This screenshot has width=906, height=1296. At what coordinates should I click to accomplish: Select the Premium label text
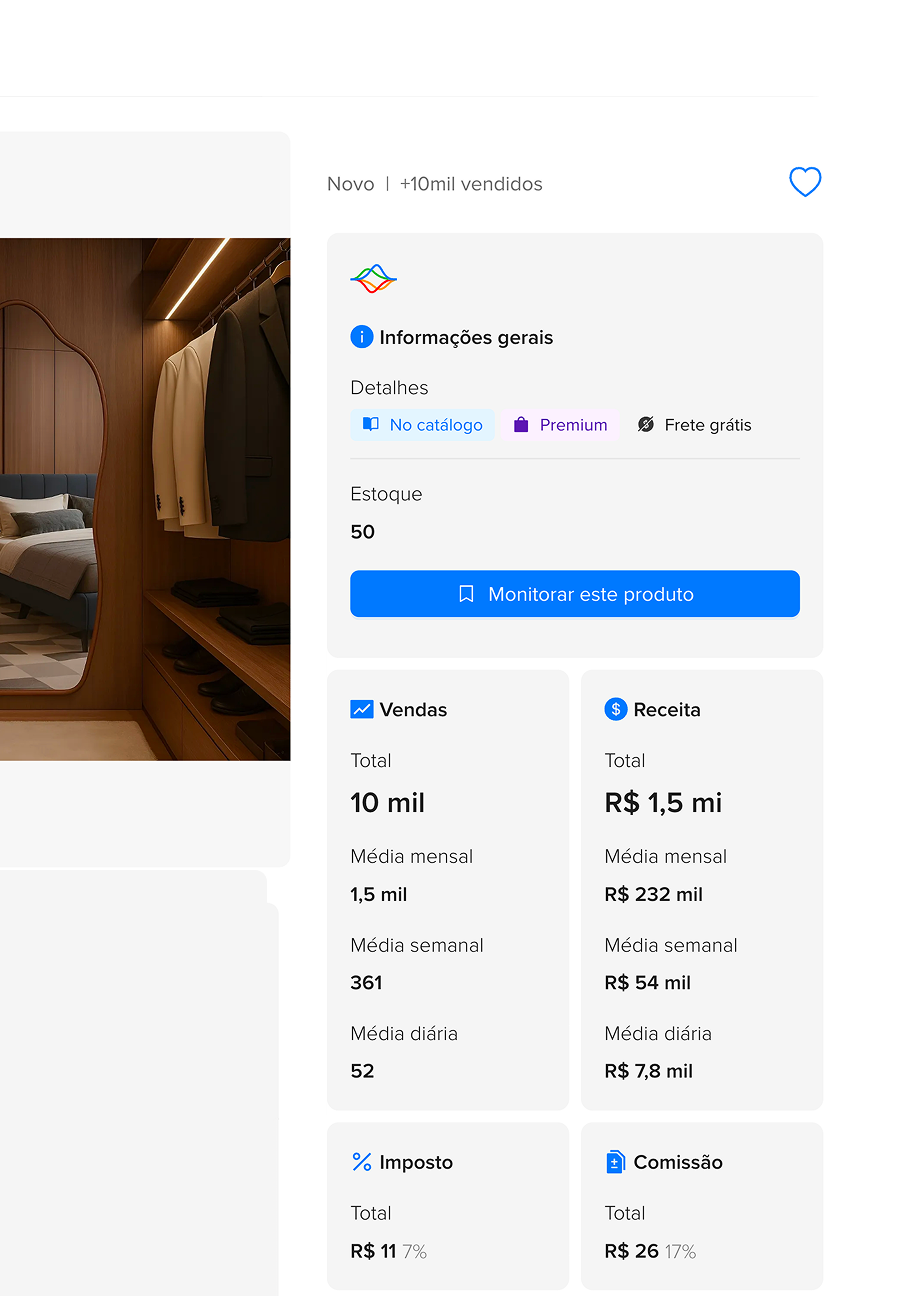pos(573,425)
